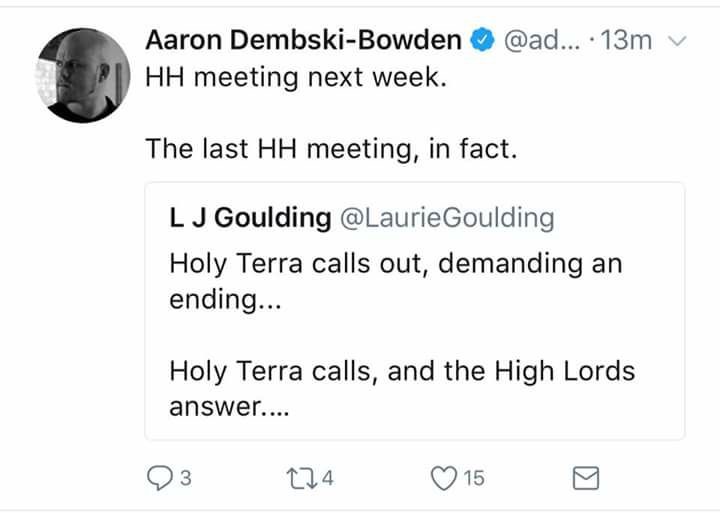Viewport: 720px width, 513px height.
Task: Open the tweet options chevron menu
Action: (x=675, y=41)
